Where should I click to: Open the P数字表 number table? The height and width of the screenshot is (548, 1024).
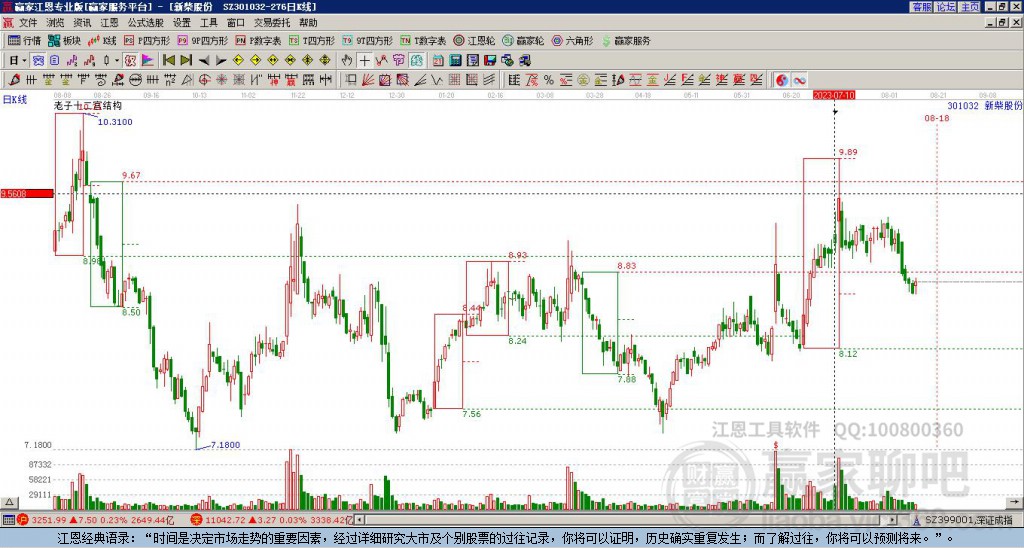(258, 40)
